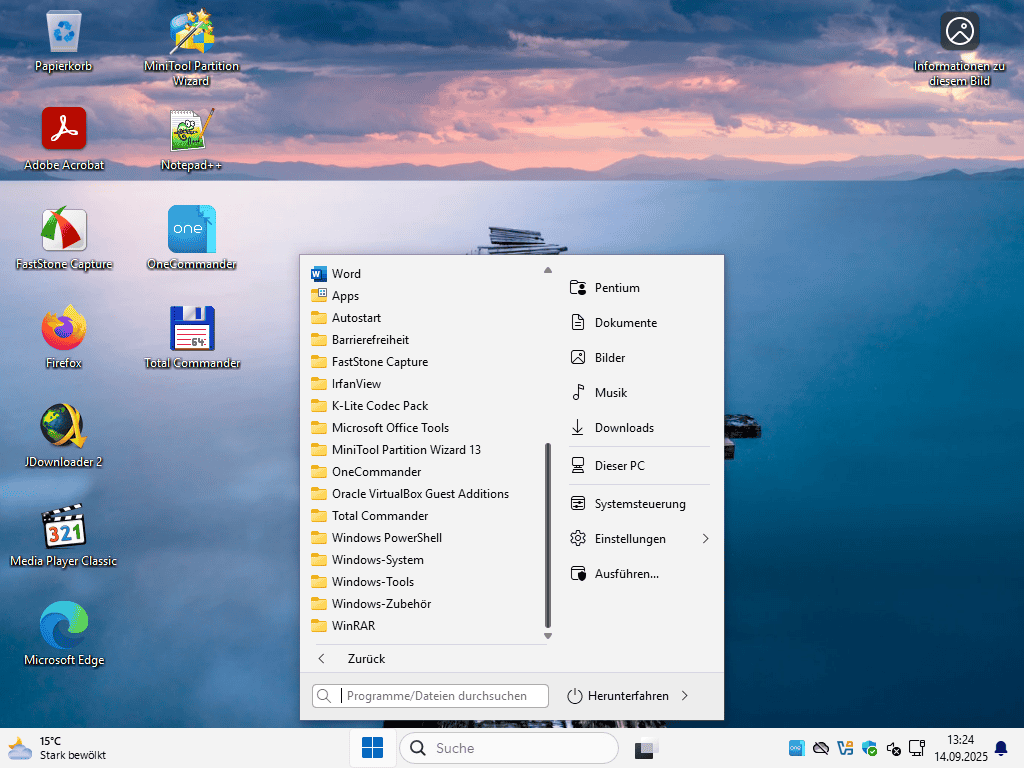Open Einstellungen submenu arrow
The image size is (1024, 768).
pos(705,539)
